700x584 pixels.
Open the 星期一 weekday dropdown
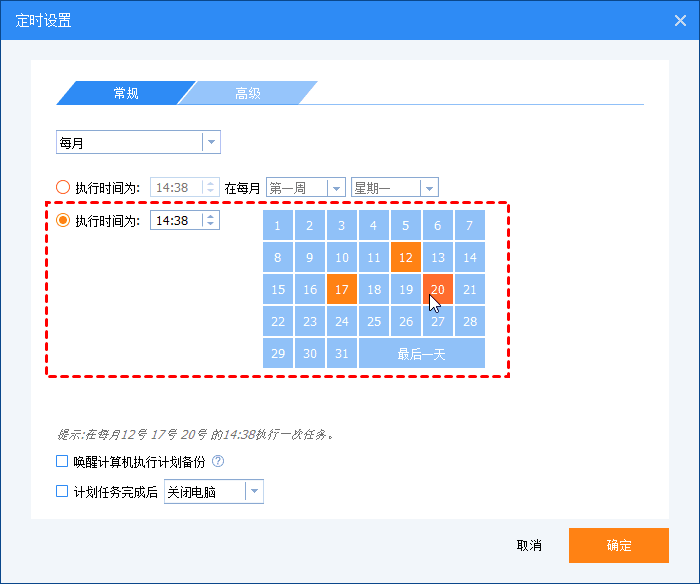pyautogui.click(x=428, y=187)
